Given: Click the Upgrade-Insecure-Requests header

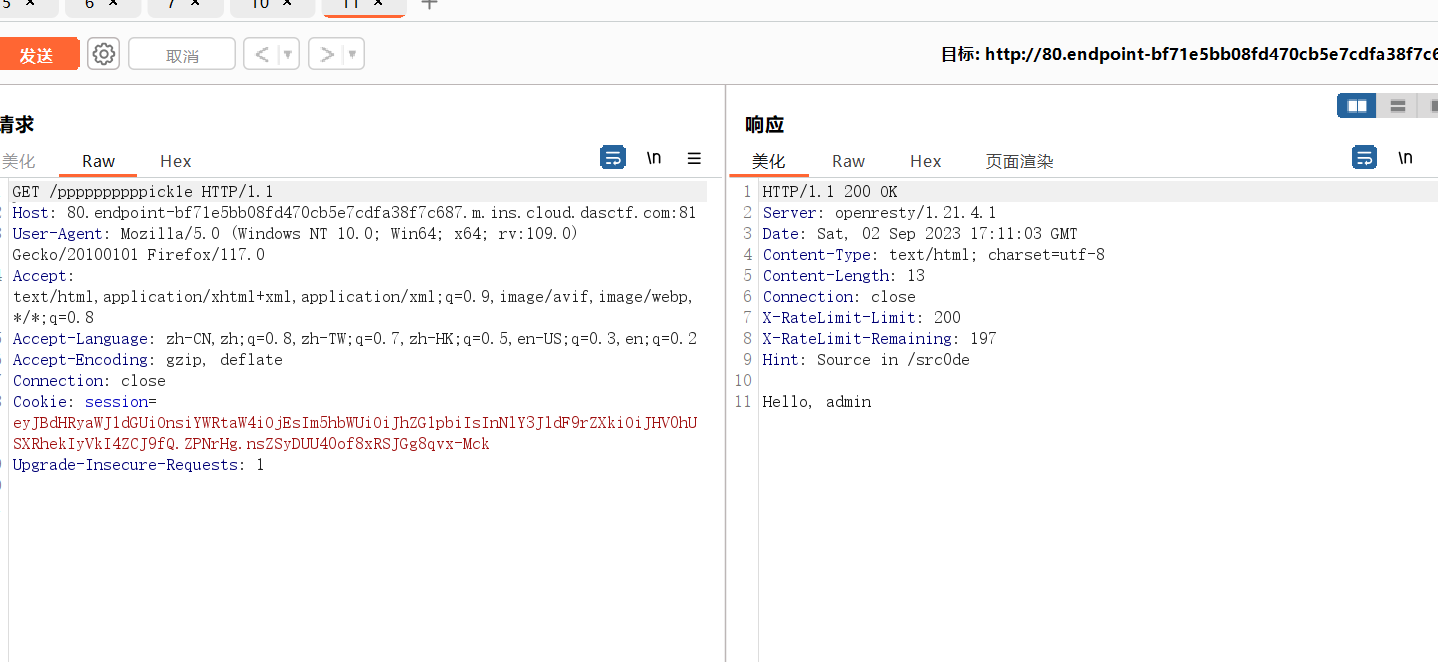Looking at the screenshot, I should pos(138,465).
